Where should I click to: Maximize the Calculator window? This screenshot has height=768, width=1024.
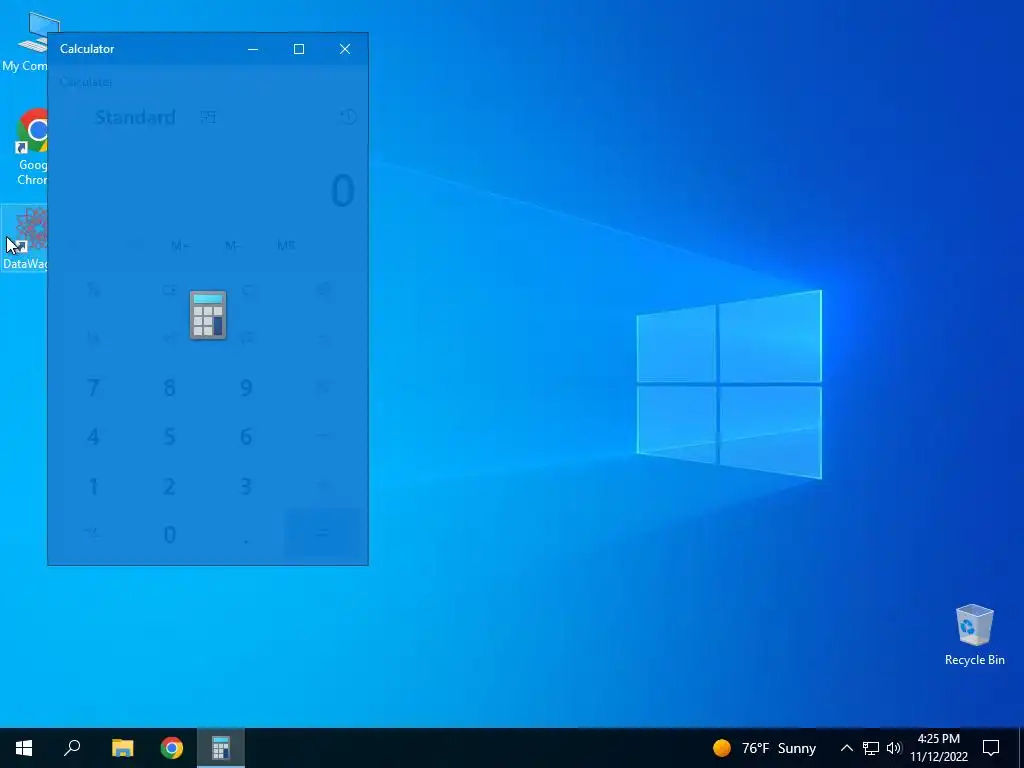click(299, 49)
